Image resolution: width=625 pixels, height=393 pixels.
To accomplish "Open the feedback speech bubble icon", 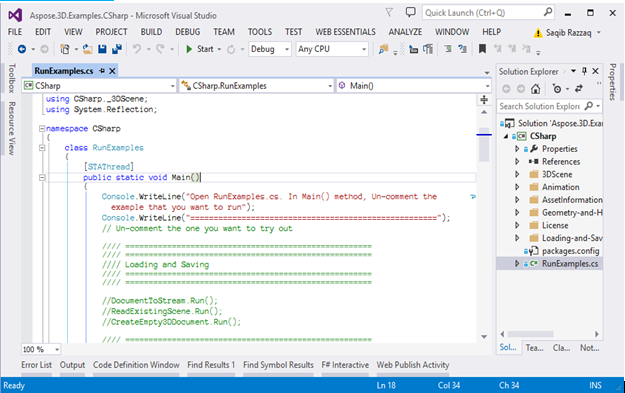I will pos(410,12).
